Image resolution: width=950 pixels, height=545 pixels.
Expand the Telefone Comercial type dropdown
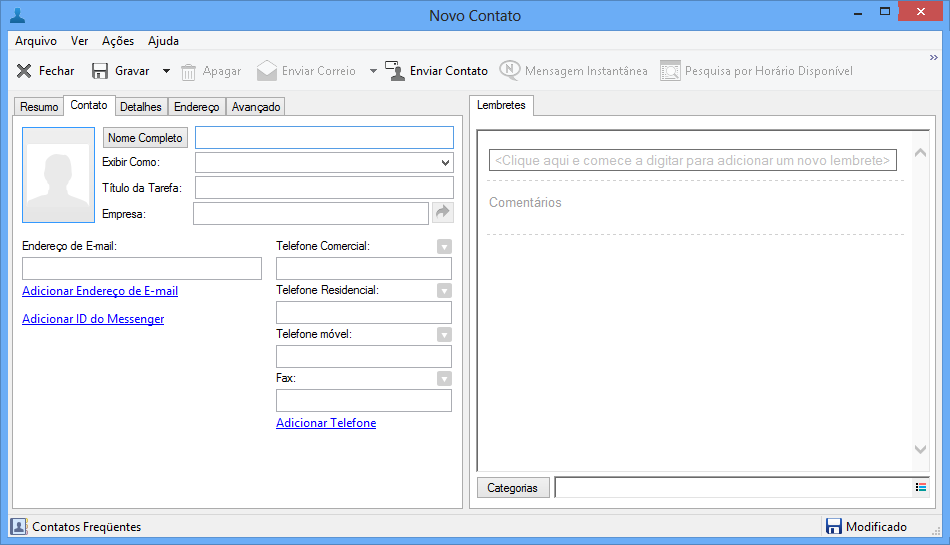click(x=444, y=246)
